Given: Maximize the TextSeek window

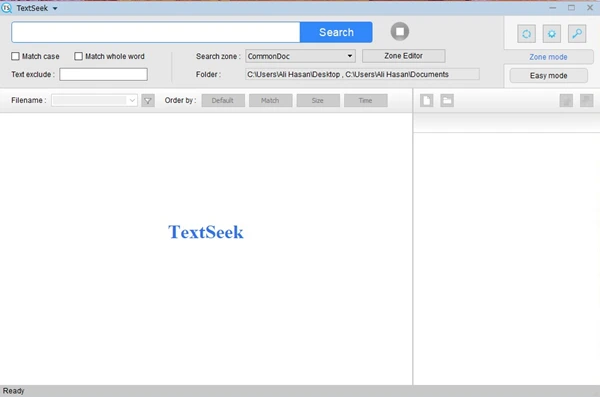Looking at the screenshot, I should point(571,8).
